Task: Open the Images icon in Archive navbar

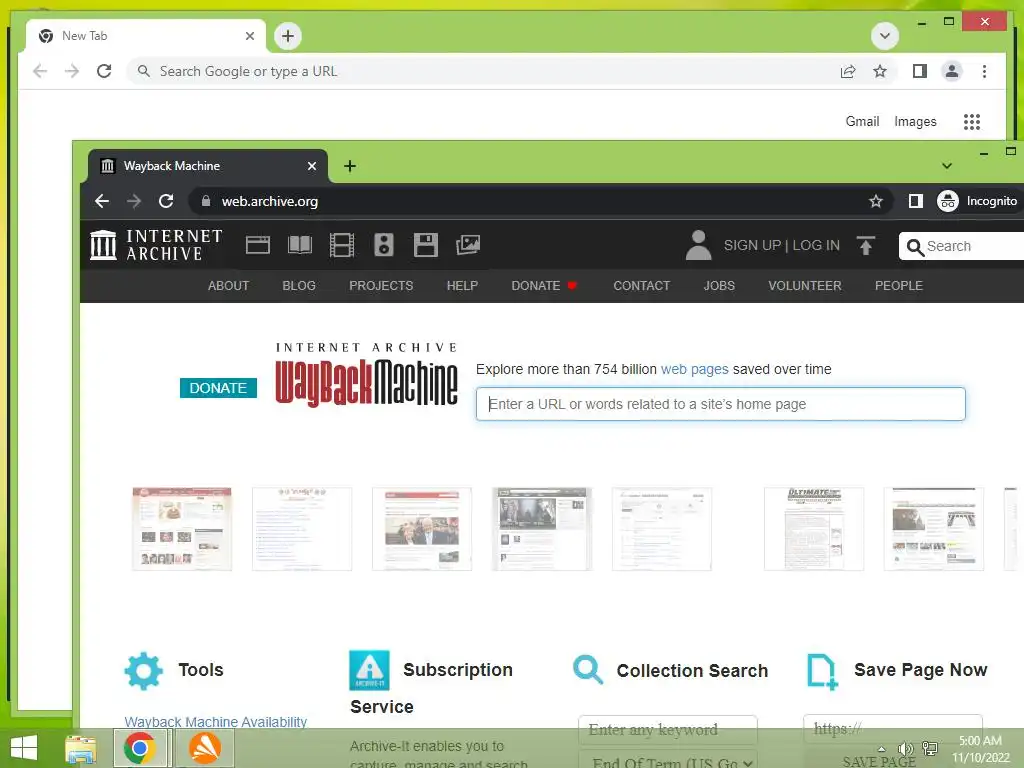Action: coord(468,246)
